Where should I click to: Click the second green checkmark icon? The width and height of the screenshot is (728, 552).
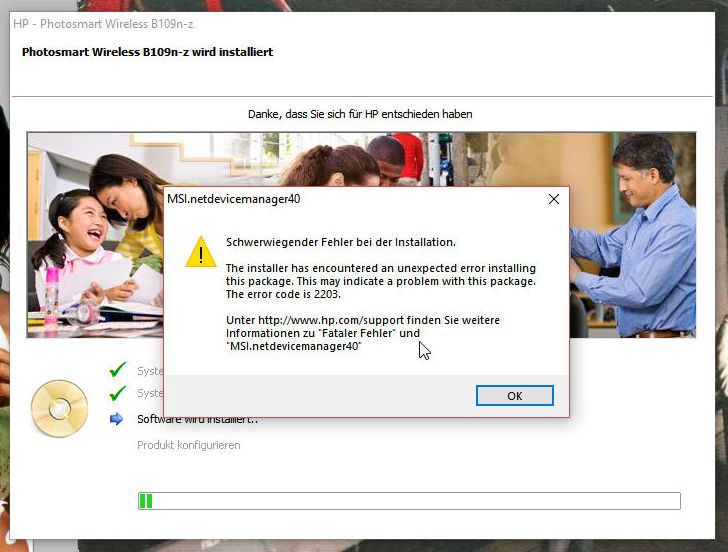coord(117,393)
